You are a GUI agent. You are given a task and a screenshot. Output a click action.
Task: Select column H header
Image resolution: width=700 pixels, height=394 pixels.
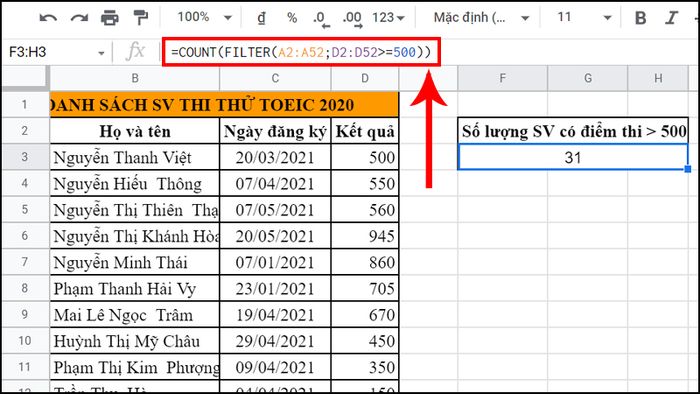[658, 79]
